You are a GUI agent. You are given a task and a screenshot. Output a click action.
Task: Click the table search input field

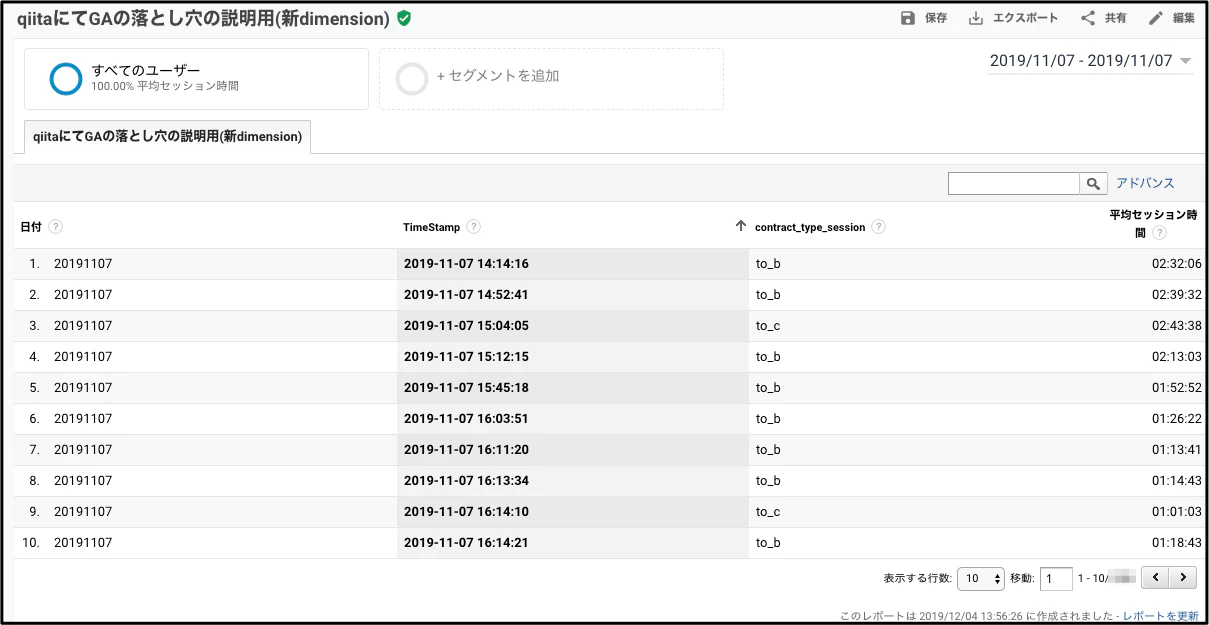coord(1014,183)
